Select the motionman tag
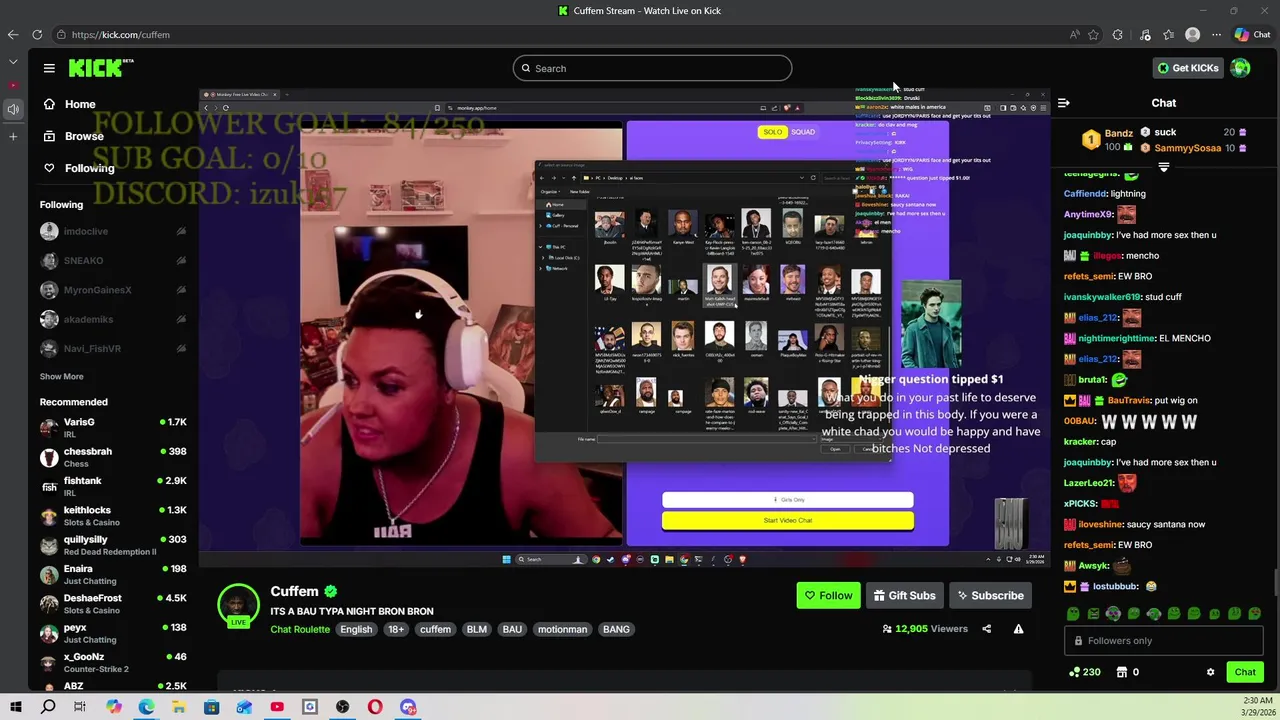Screen dimensions: 1280x720 pos(562,629)
